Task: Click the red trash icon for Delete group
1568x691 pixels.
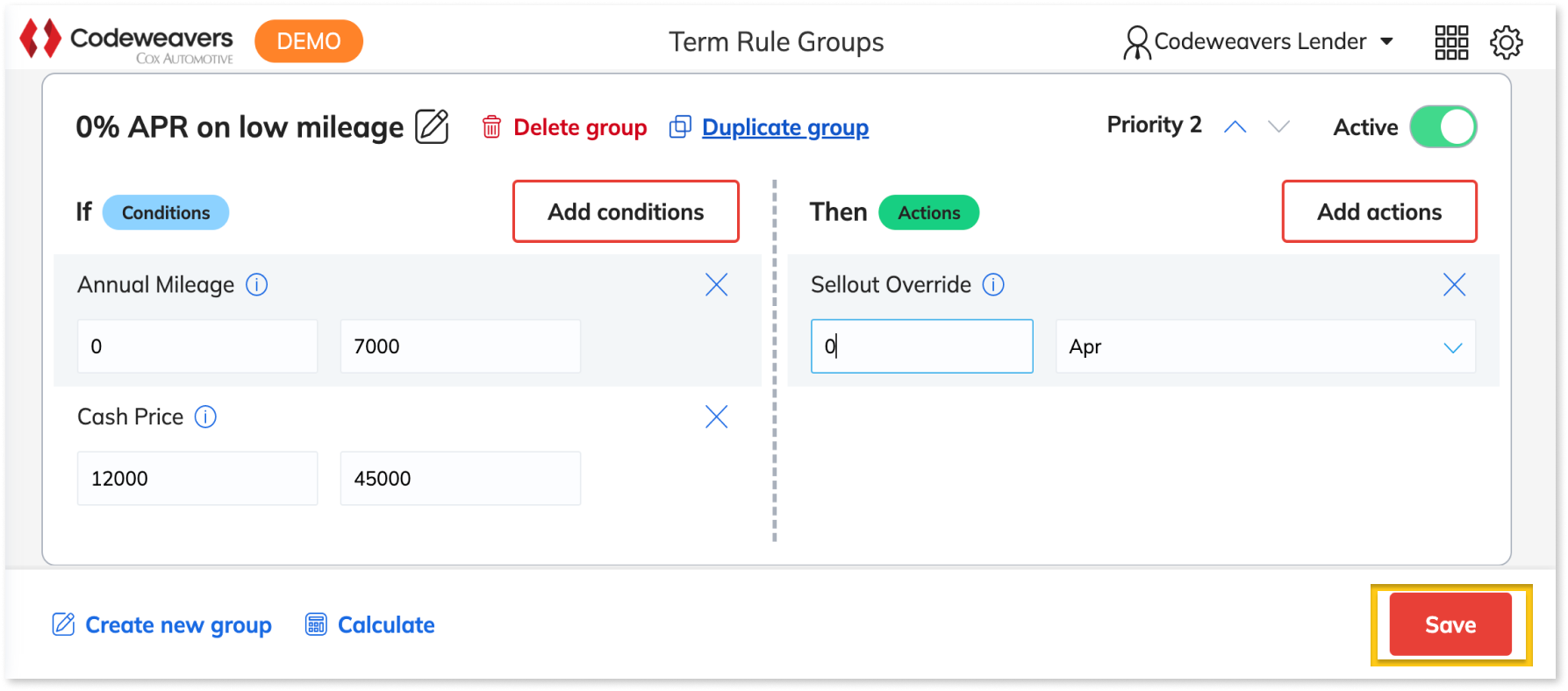Action: [x=491, y=127]
